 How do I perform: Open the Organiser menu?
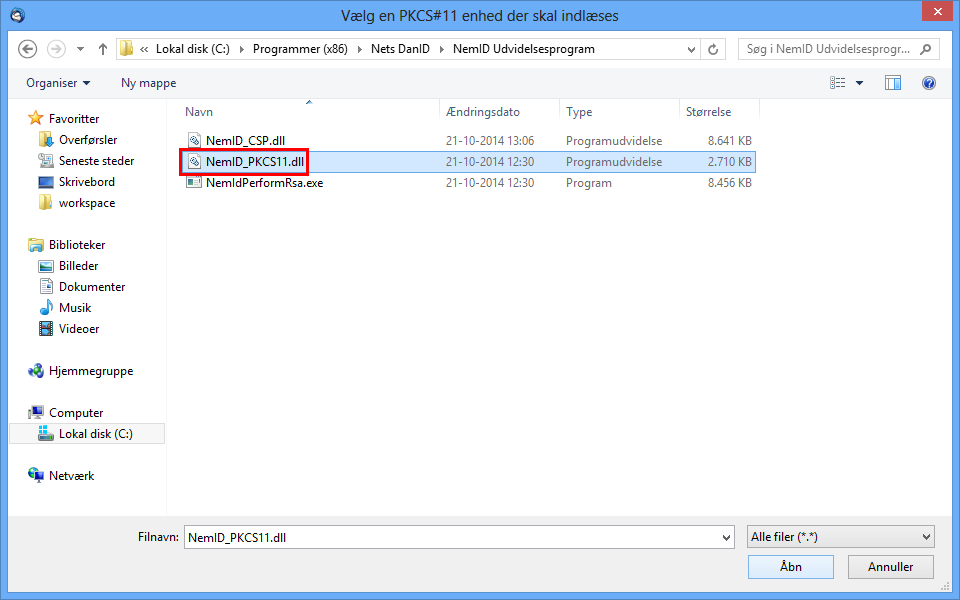[x=58, y=83]
